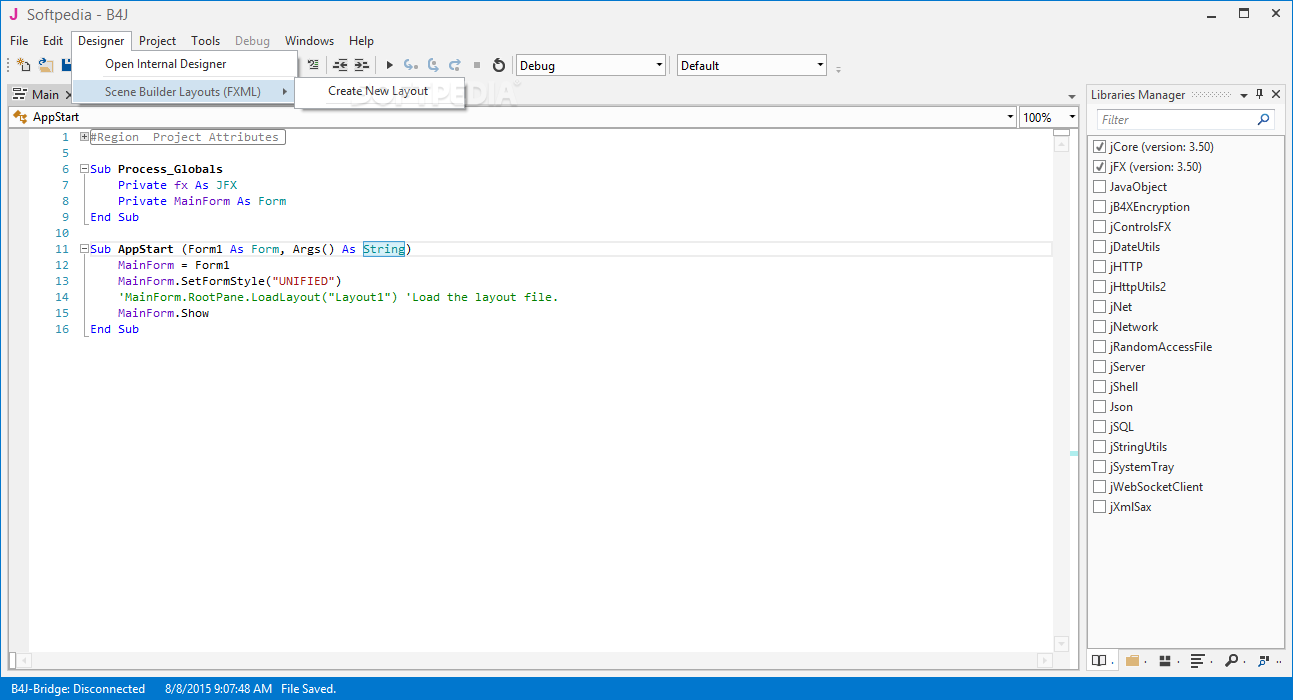Run the project with the play icon
The image size is (1293, 700).
point(389,65)
